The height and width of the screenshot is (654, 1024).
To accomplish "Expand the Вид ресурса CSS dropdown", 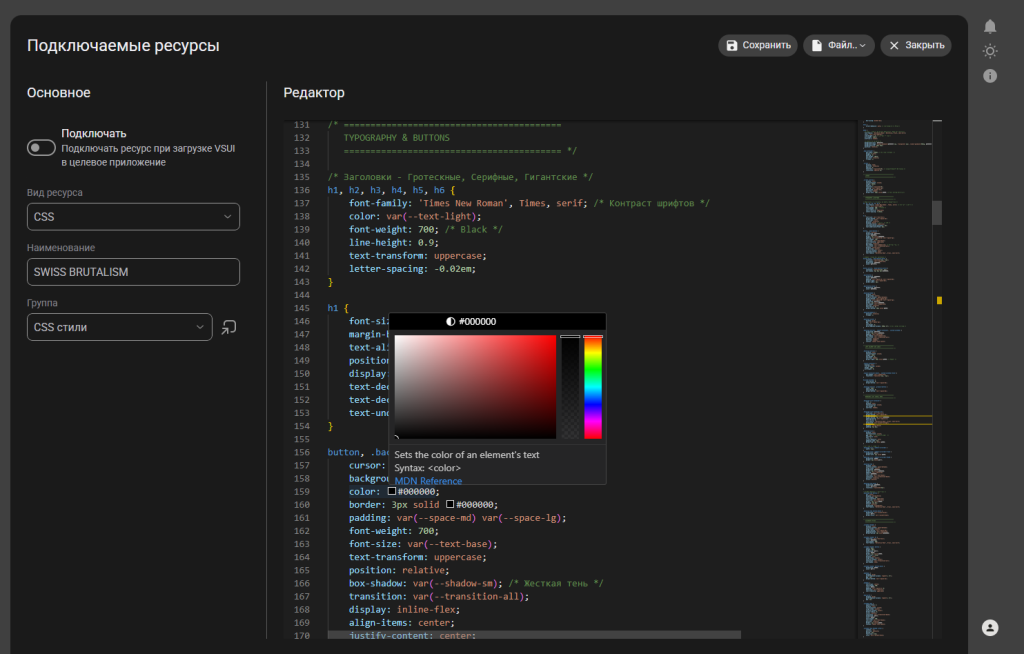I will coord(133,216).
